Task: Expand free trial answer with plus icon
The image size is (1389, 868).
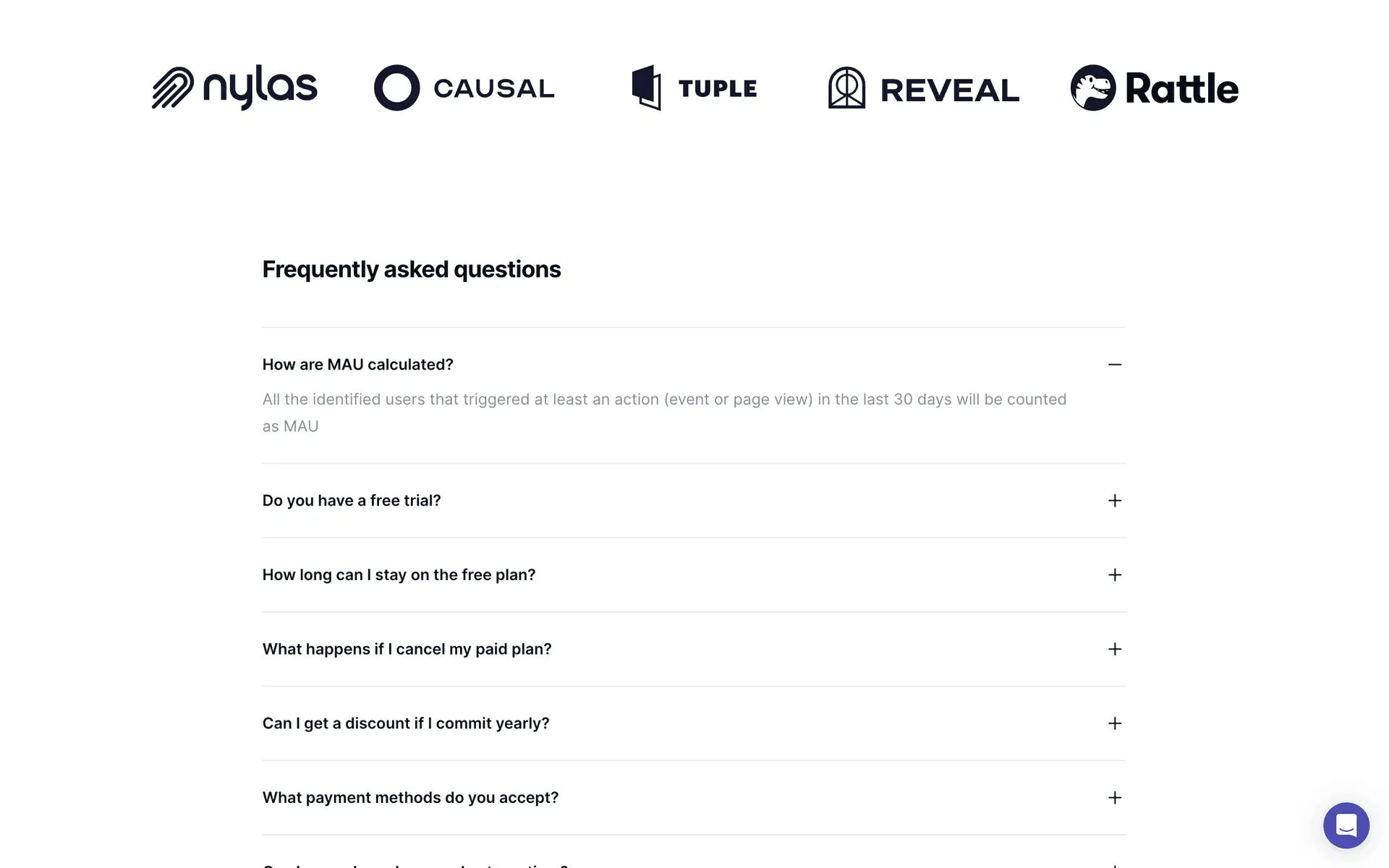Action: pyautogui.click(x=1114, y=501)
